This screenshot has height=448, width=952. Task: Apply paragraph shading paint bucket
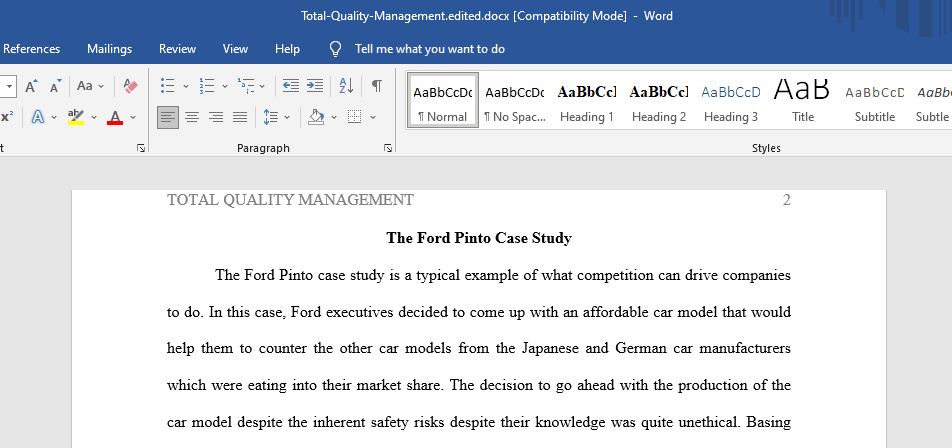(x=316, y=117)
